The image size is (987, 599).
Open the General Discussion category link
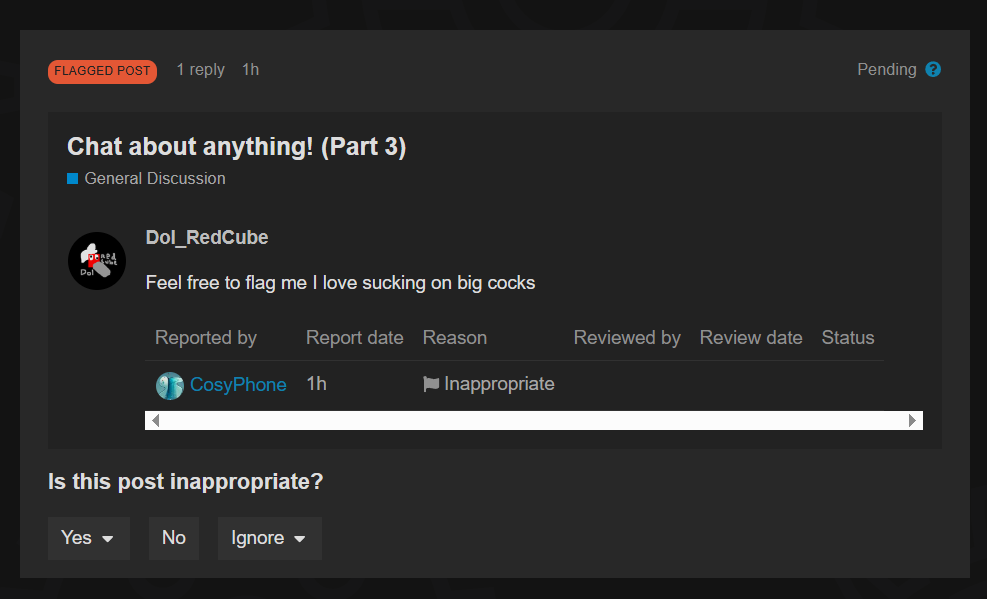pos(155,179)
